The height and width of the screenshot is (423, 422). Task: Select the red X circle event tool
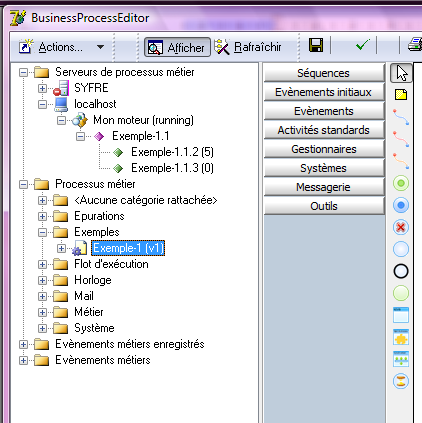point(401,227)
